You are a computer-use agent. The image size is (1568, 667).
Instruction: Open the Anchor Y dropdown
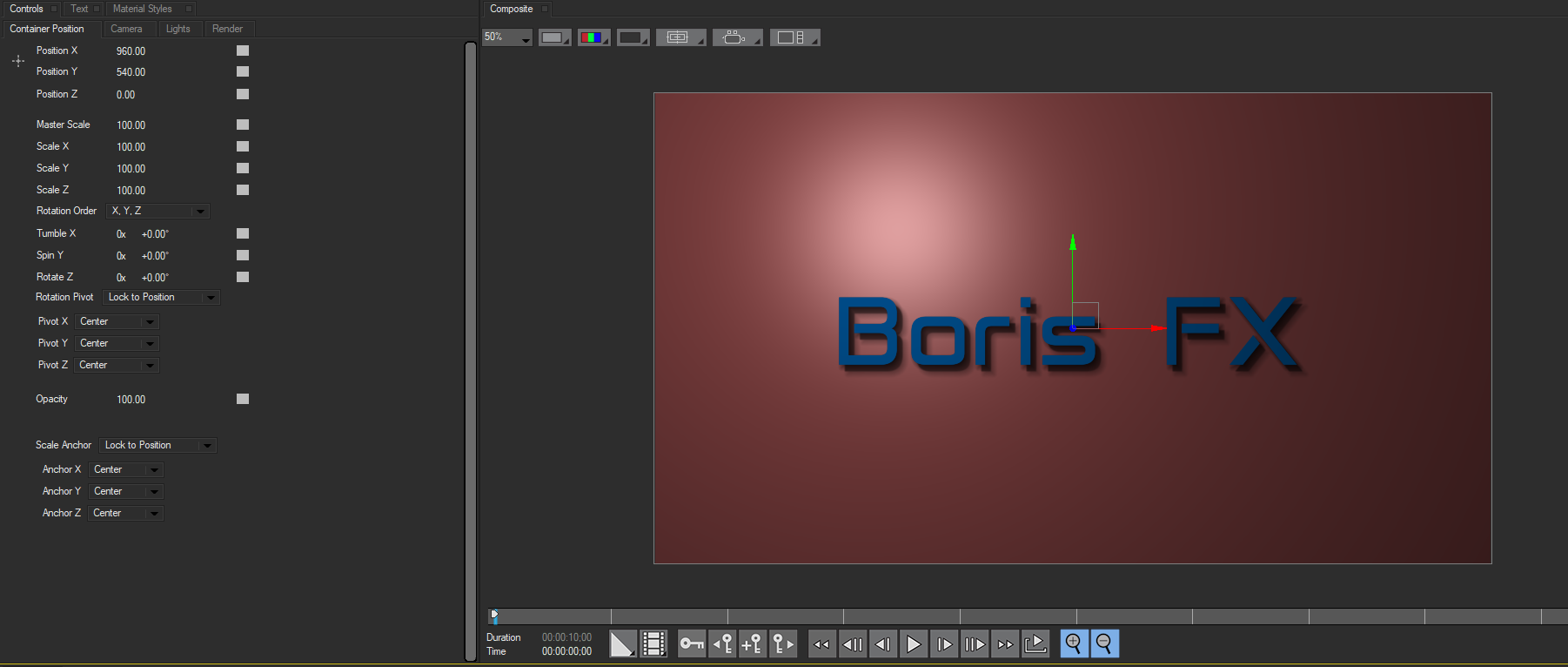coord(126,491)
